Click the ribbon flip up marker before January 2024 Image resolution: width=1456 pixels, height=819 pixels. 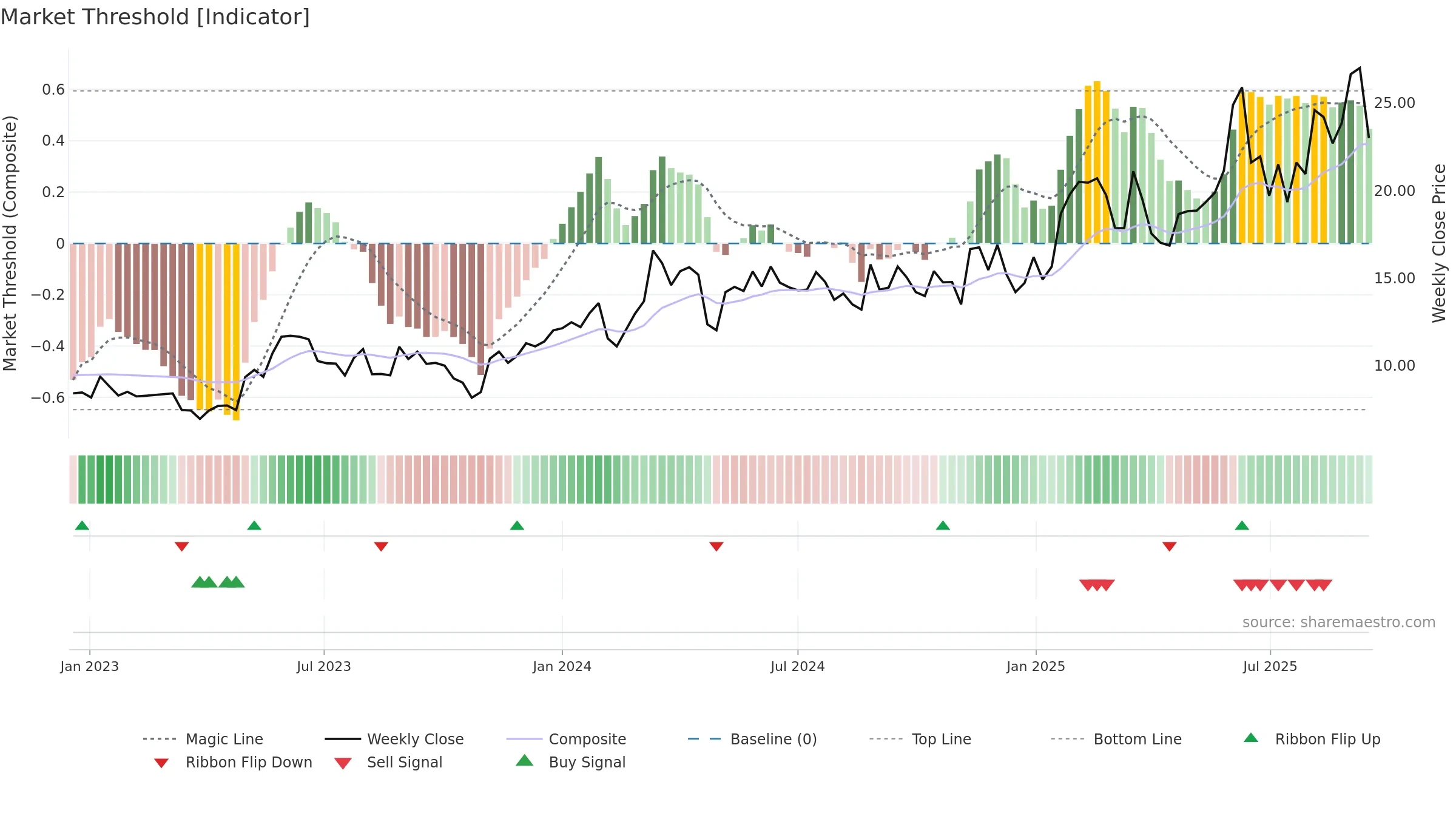pyautogui.click(x=517, y=525)
